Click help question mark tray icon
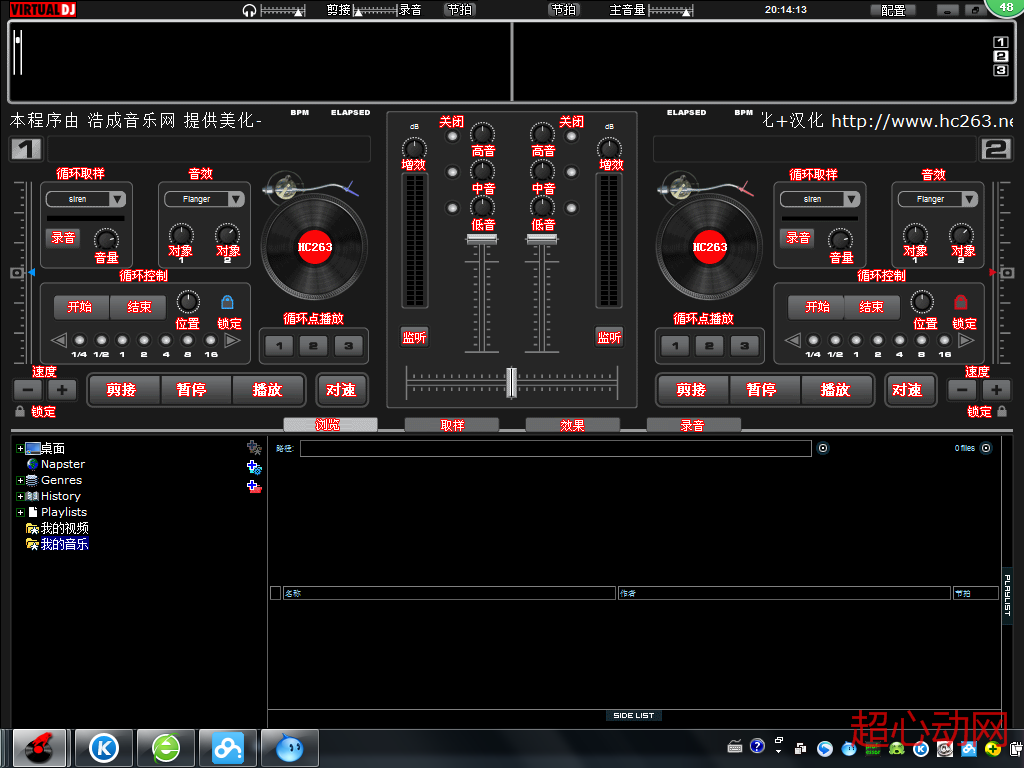1024x768 pixels. tap(757, 746)
